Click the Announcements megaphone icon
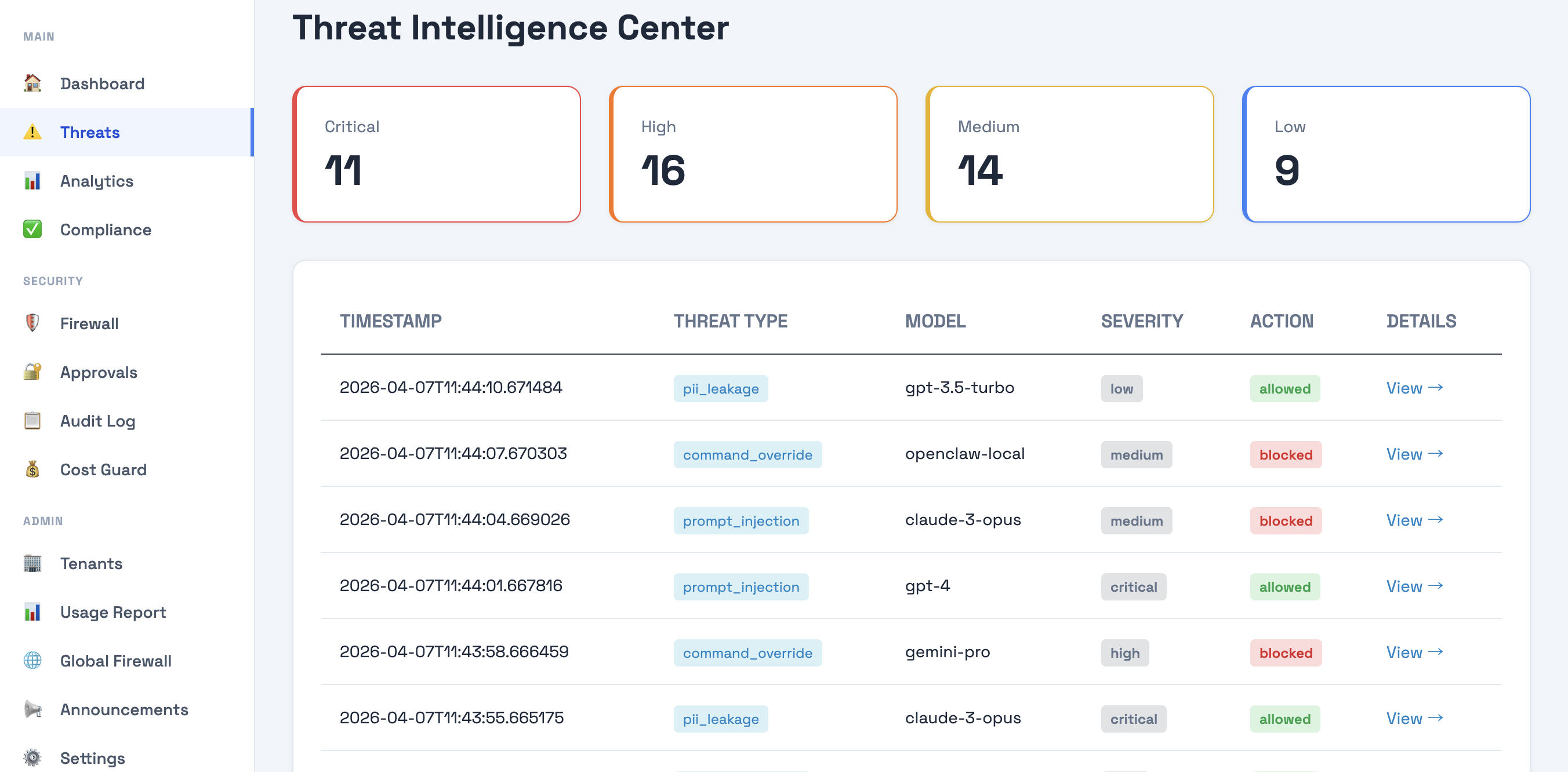Screen dimensions: 1568x772 pyautogui.click(x=32, y=709)
